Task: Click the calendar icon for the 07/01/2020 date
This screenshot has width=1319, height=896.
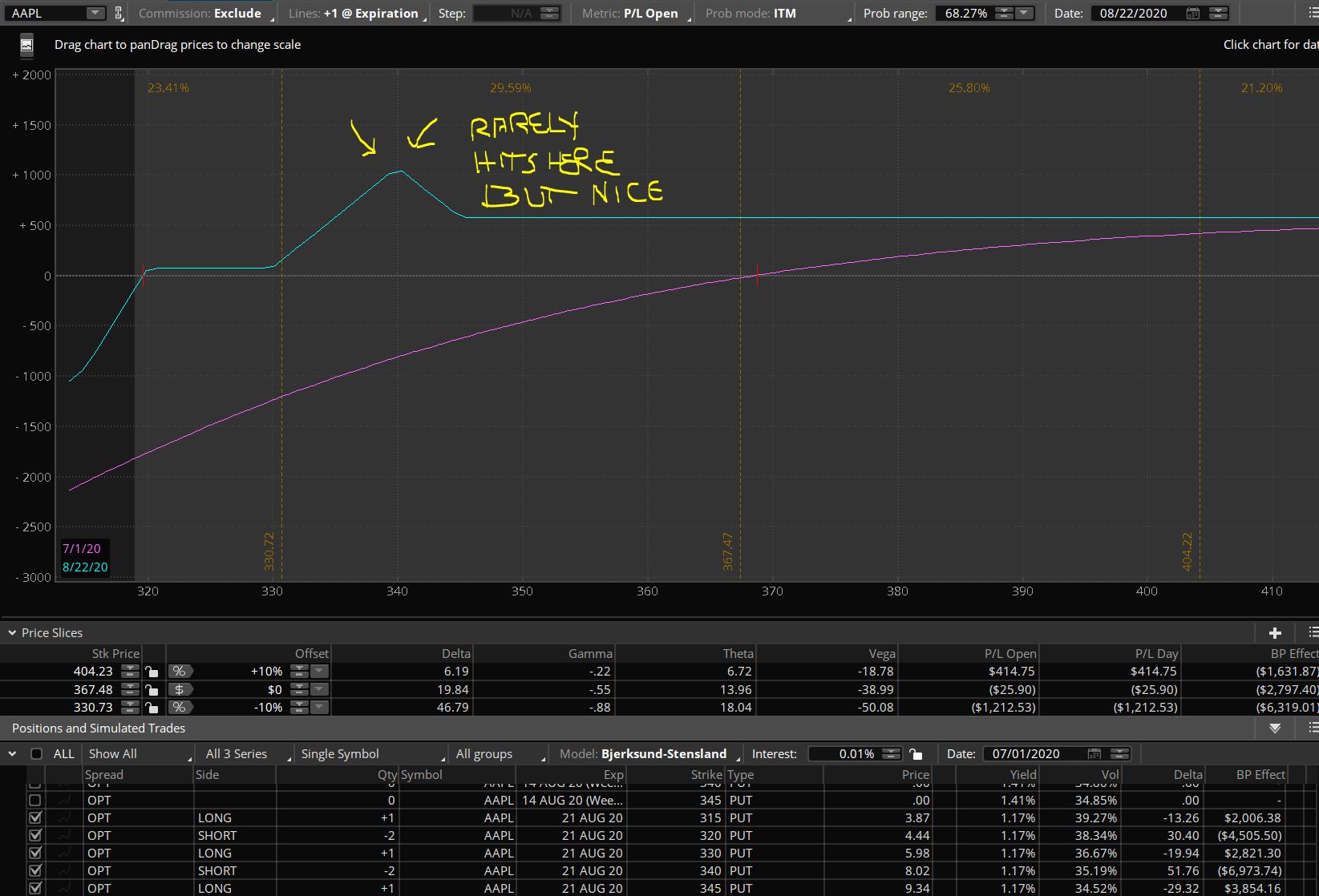Action: pyautogui.click(x=1094, y=754)
